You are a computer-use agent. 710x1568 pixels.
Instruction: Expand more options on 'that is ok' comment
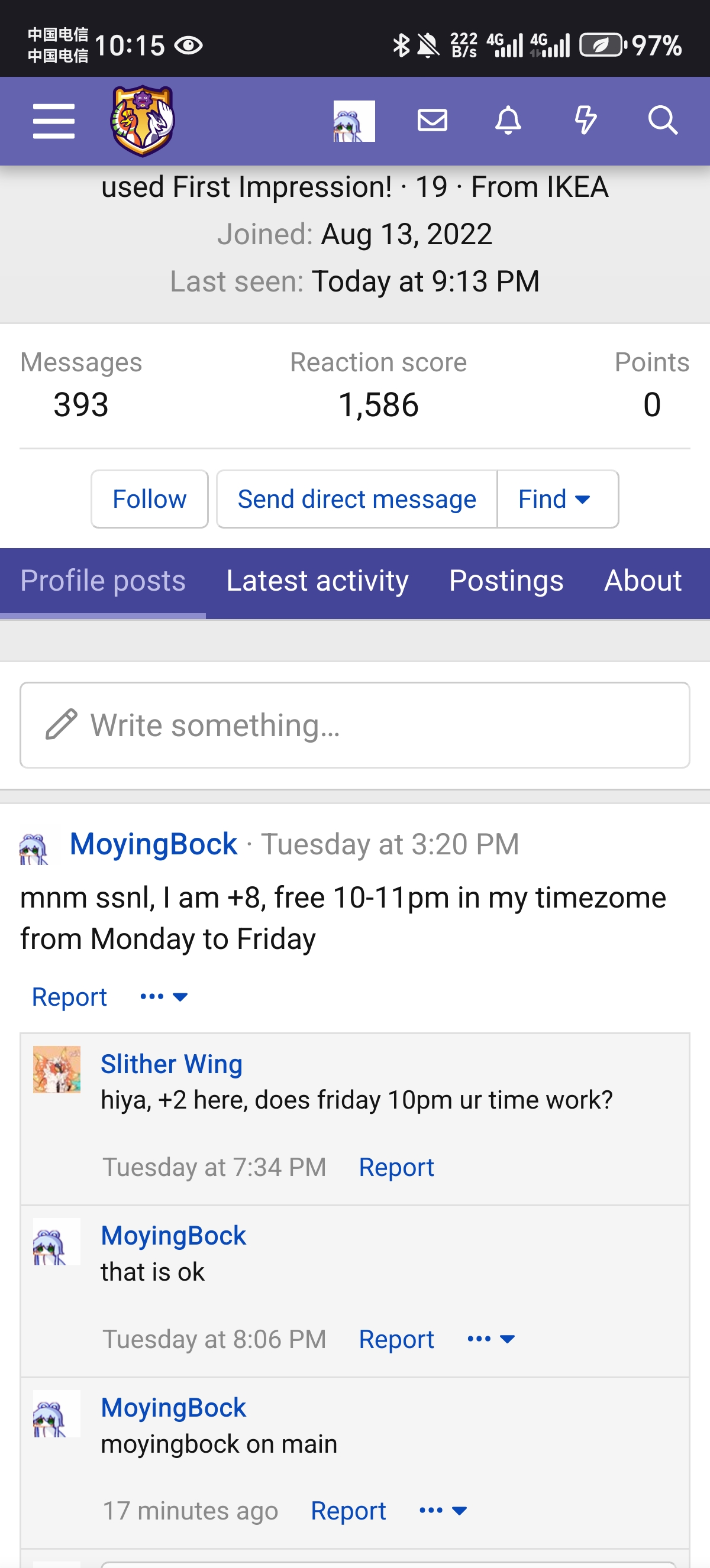coord(491,1339)
